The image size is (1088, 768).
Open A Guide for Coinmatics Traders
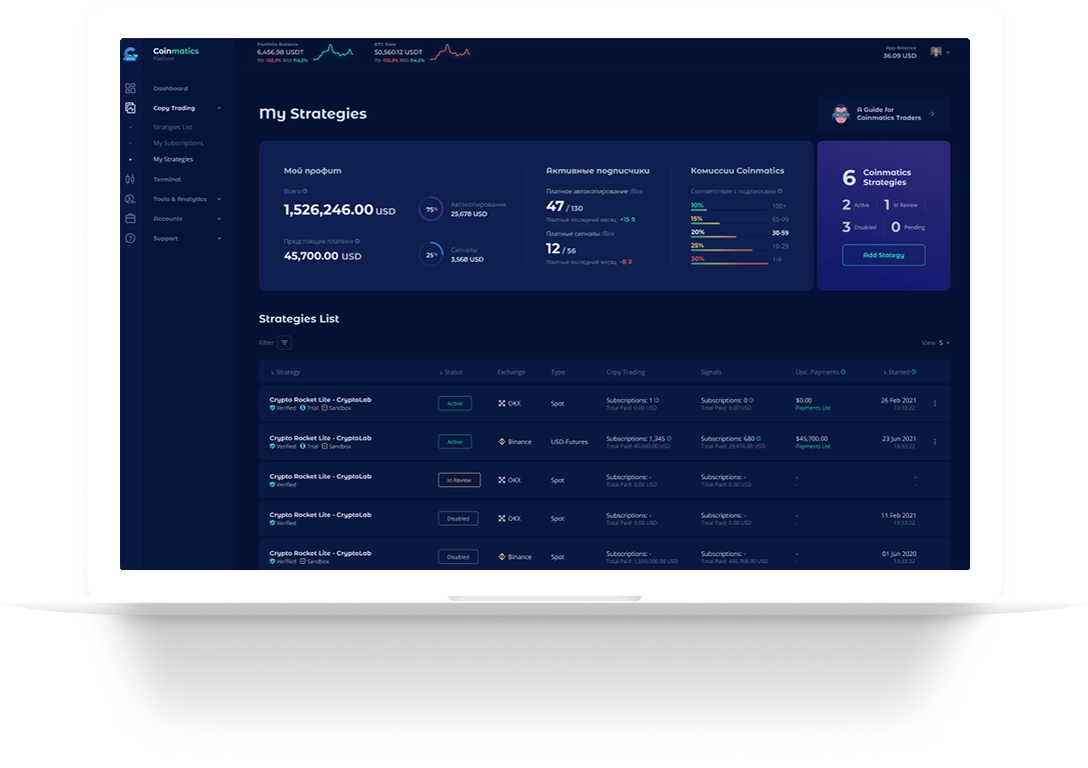[x=883, y=114]
